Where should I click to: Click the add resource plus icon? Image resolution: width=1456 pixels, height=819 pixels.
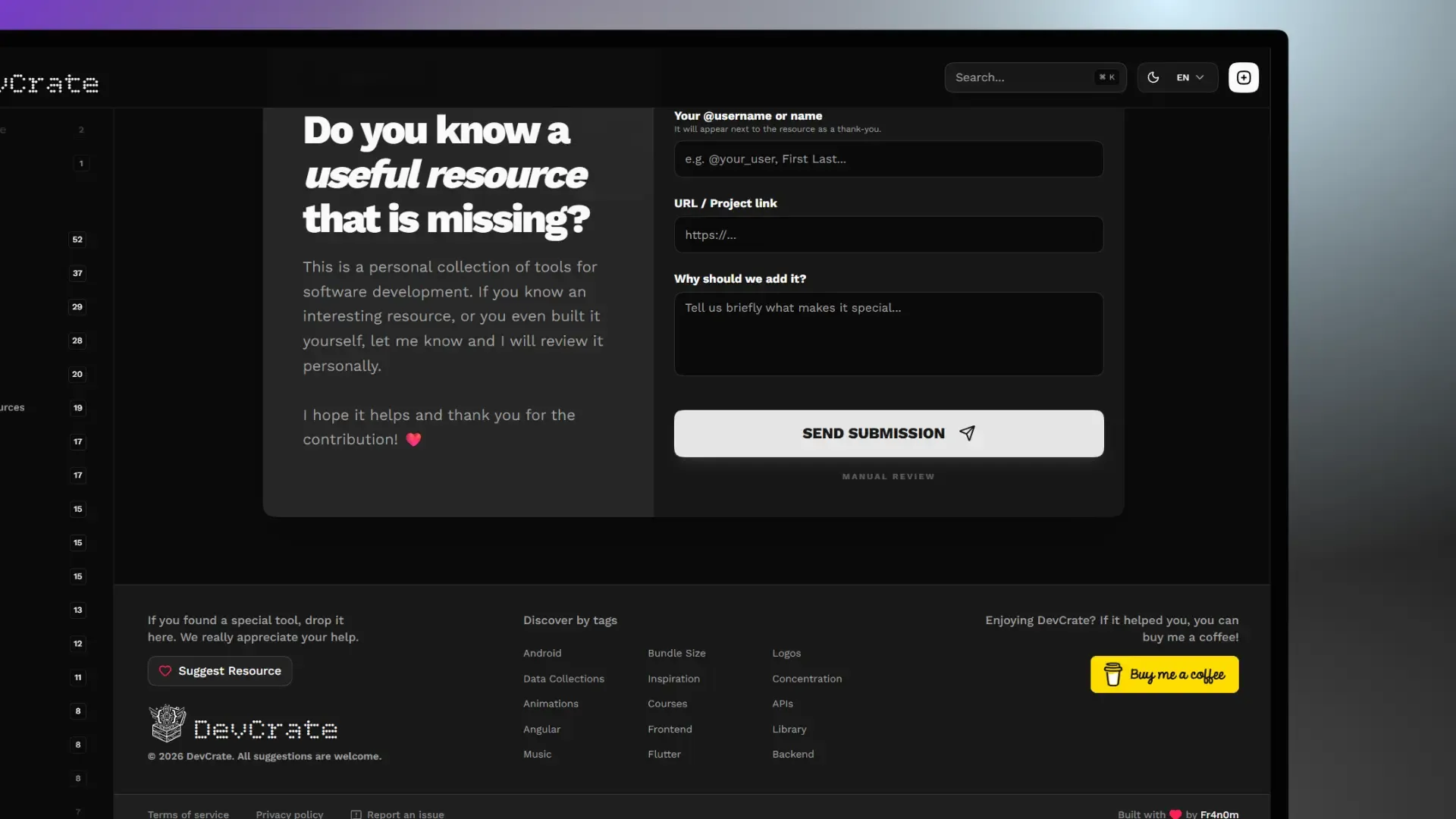1244,77
